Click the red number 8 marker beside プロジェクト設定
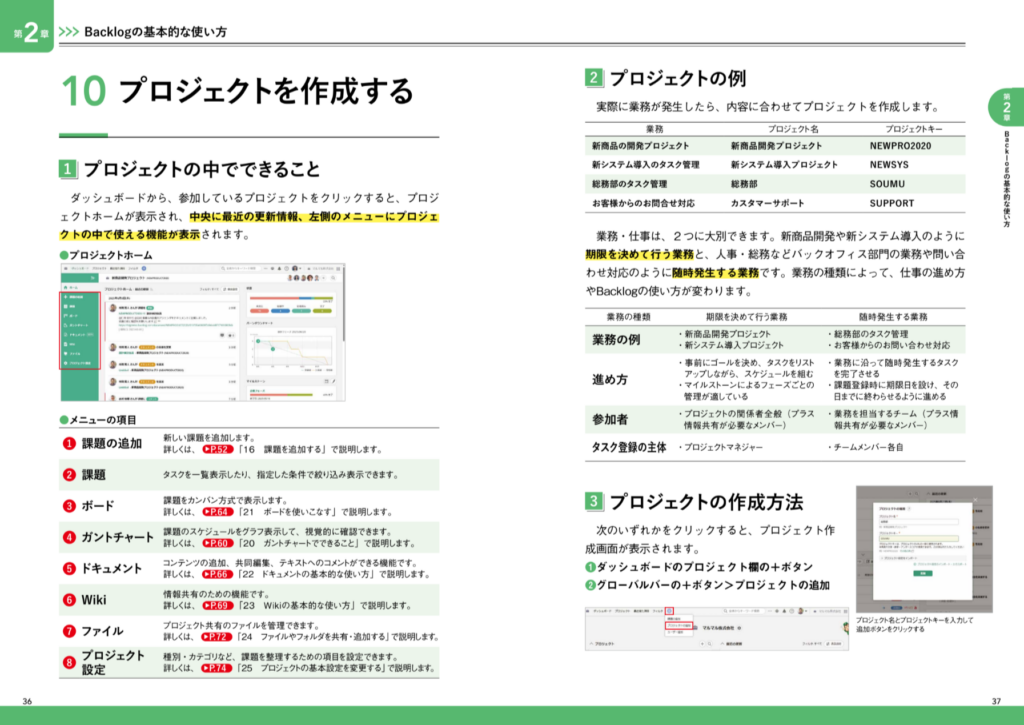 tap(70, 662)
